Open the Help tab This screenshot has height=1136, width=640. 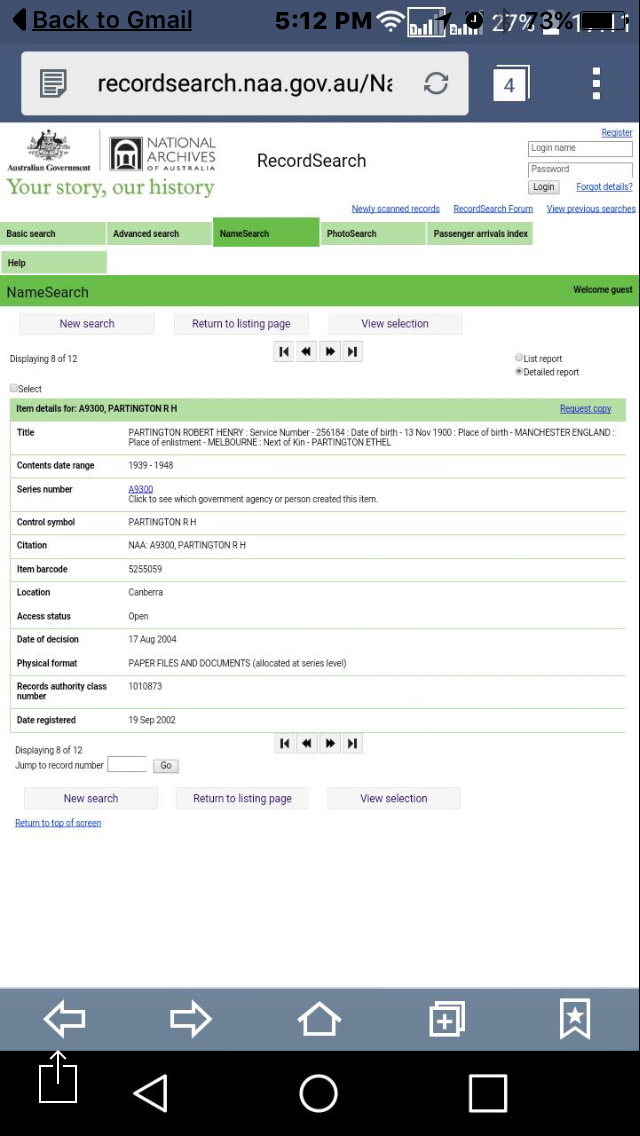[x=53, y=262]
